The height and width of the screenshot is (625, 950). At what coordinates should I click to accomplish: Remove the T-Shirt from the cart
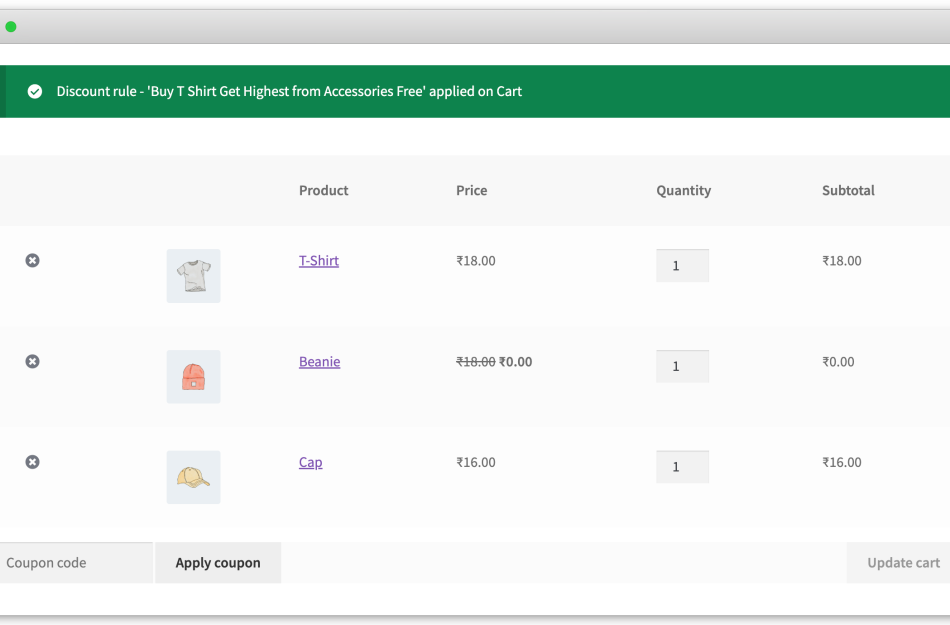point(32,261)
